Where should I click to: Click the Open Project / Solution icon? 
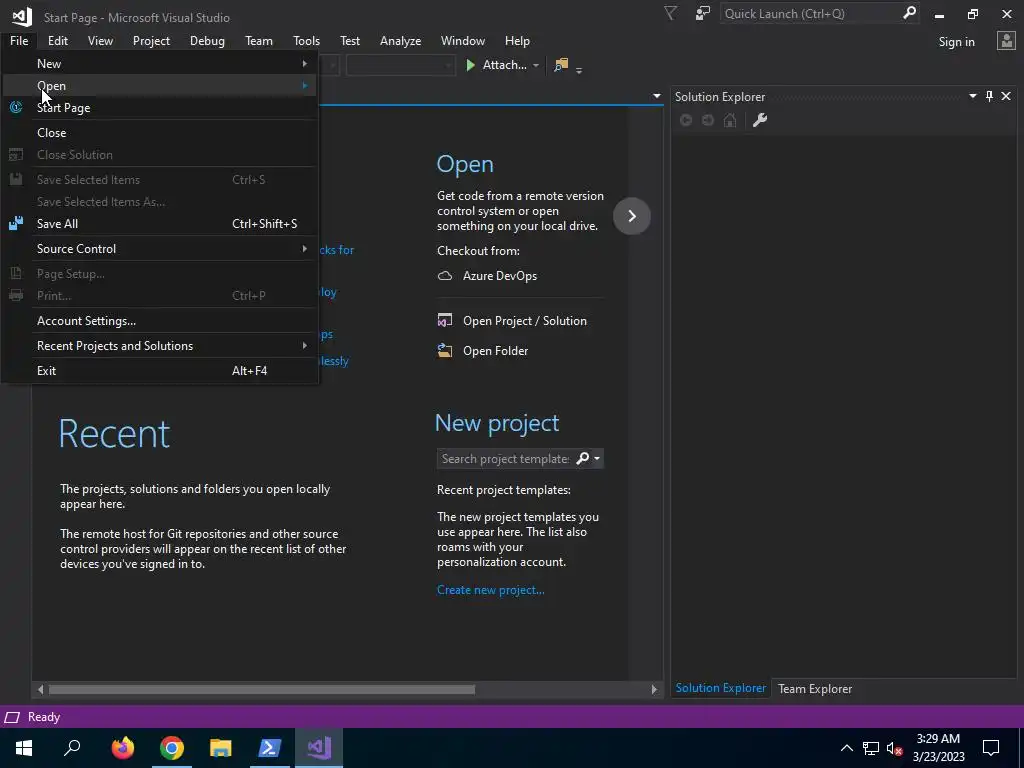tap(445, 321)
